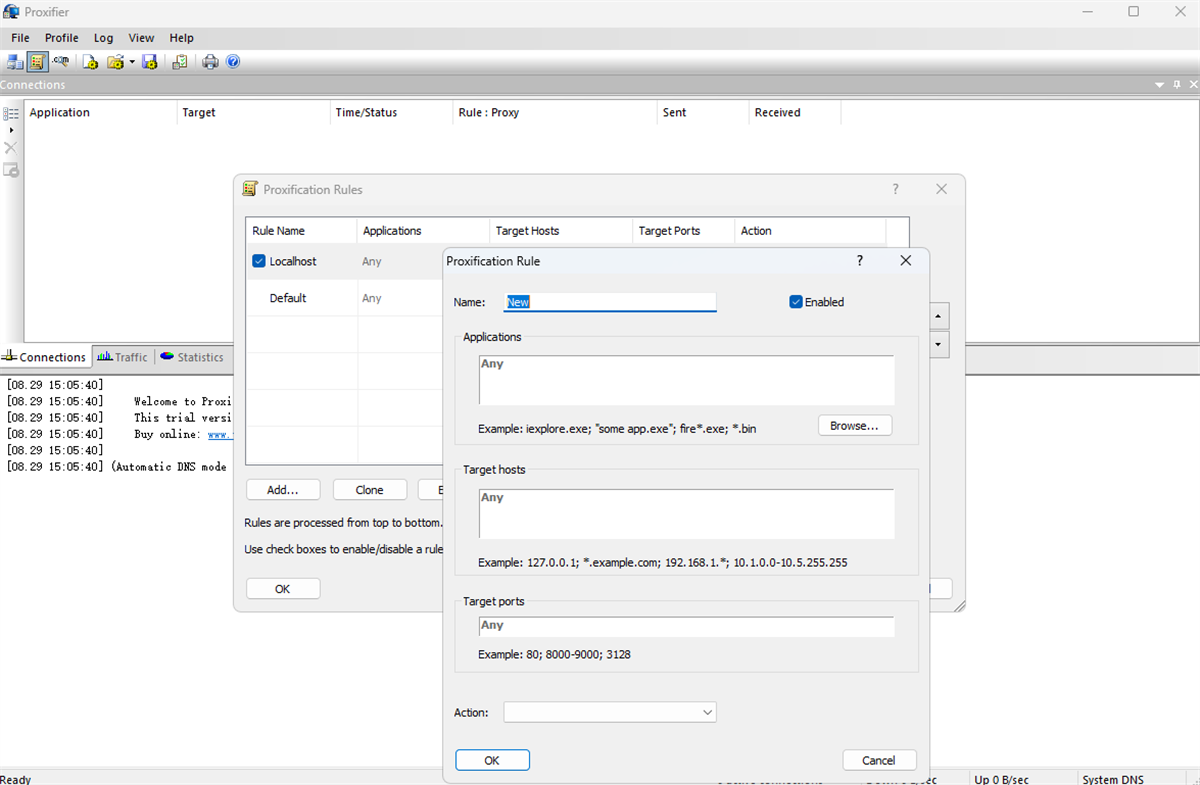Open the Profile menu
1200x785 pixels.
[61, 38]
